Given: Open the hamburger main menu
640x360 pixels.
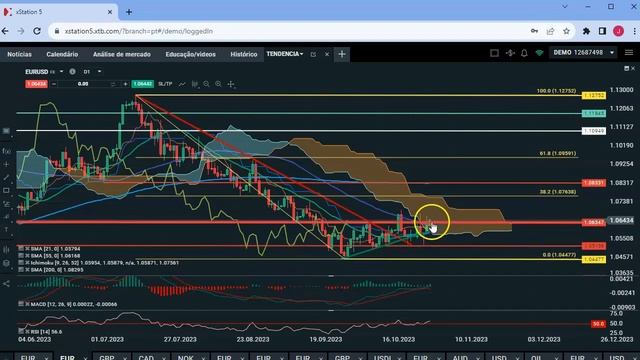Looking at the screenshot, I should click(629, 53).
